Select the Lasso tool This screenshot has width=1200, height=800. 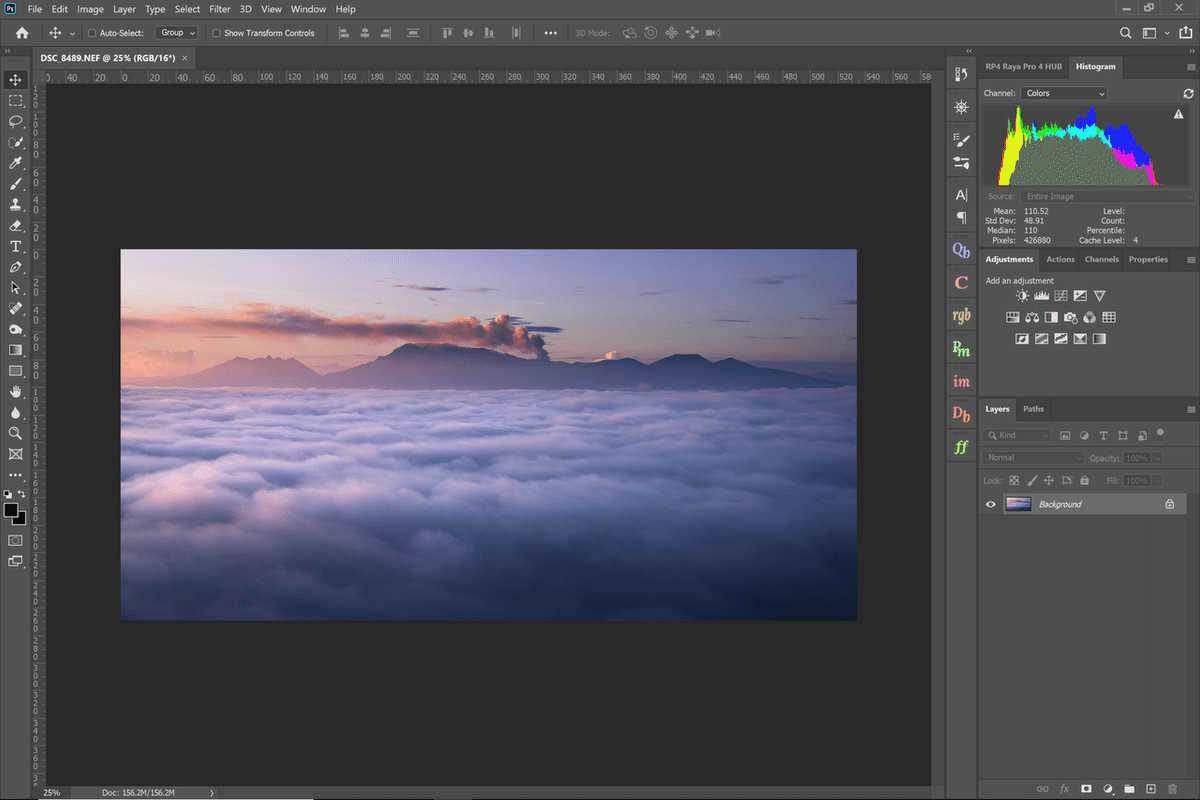coord(15,121)
